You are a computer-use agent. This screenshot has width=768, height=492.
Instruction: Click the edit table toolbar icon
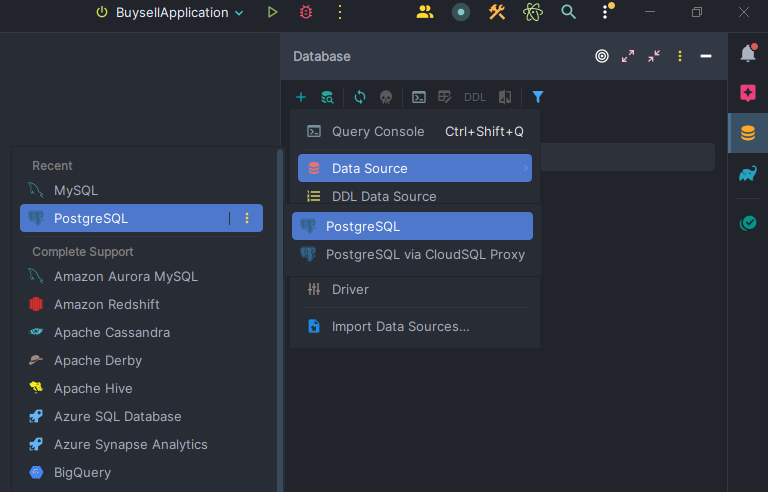pos(445,97)
